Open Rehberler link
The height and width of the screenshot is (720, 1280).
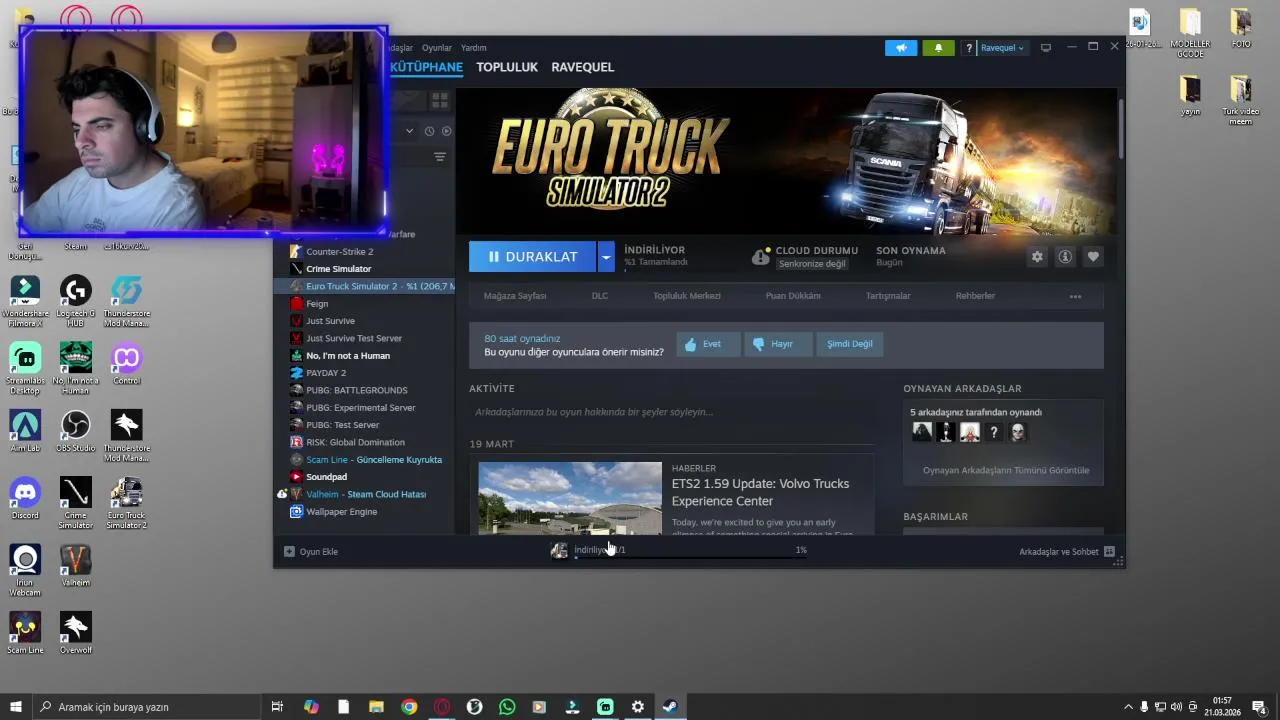(x=975, y=296)
